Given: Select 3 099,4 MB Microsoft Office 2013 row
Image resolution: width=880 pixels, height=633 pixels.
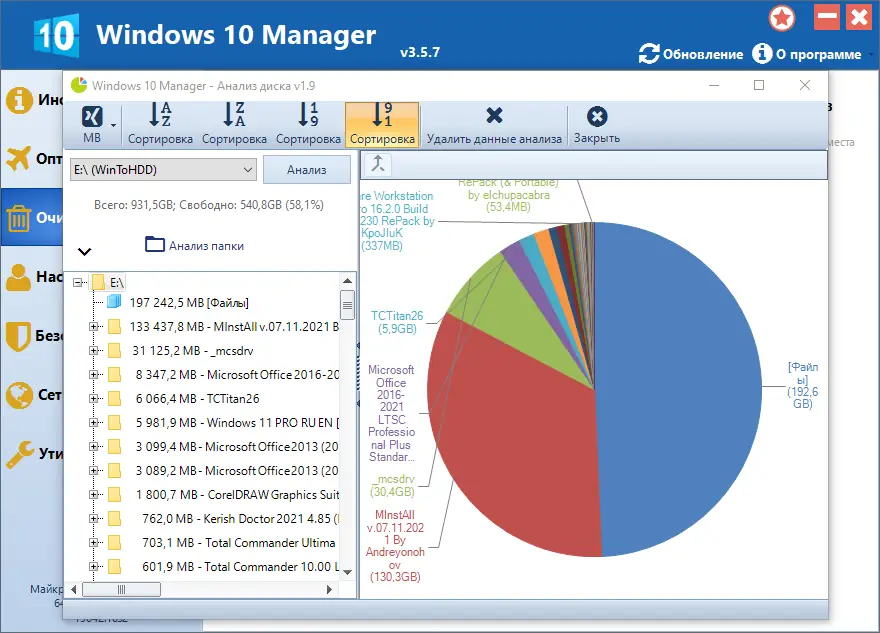Looking at the screenshot, I should [237, 447].
